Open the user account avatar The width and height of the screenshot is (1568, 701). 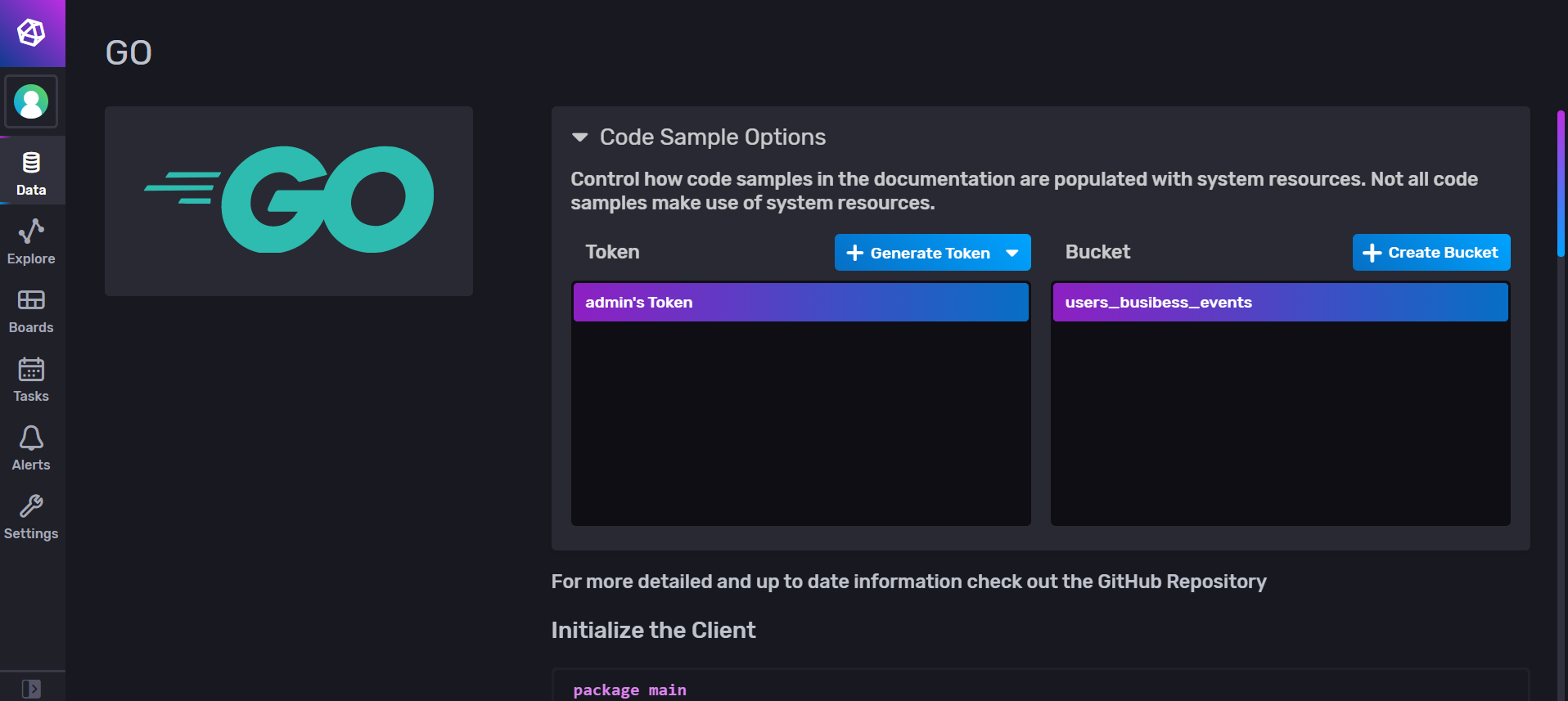coord(31,102)
